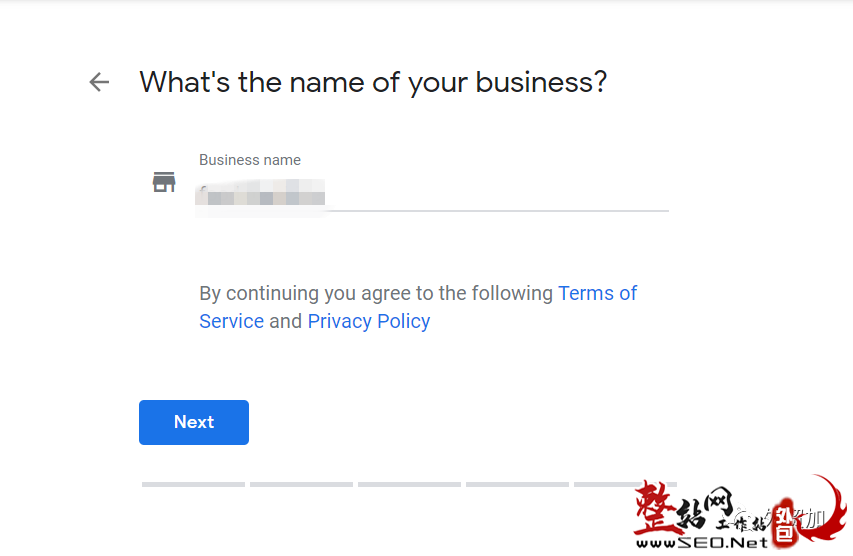Click the red seal stamp in watermark
The image size is (853, 556).
[784, 522]
